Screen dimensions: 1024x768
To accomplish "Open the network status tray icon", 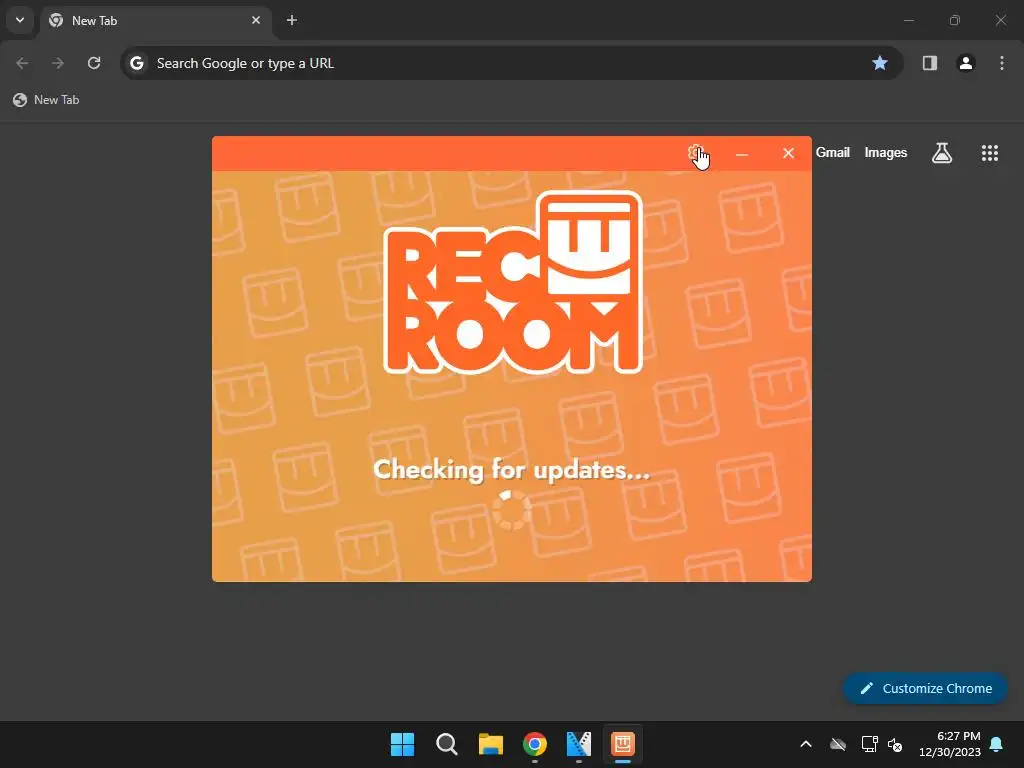I will click(869, 744).
